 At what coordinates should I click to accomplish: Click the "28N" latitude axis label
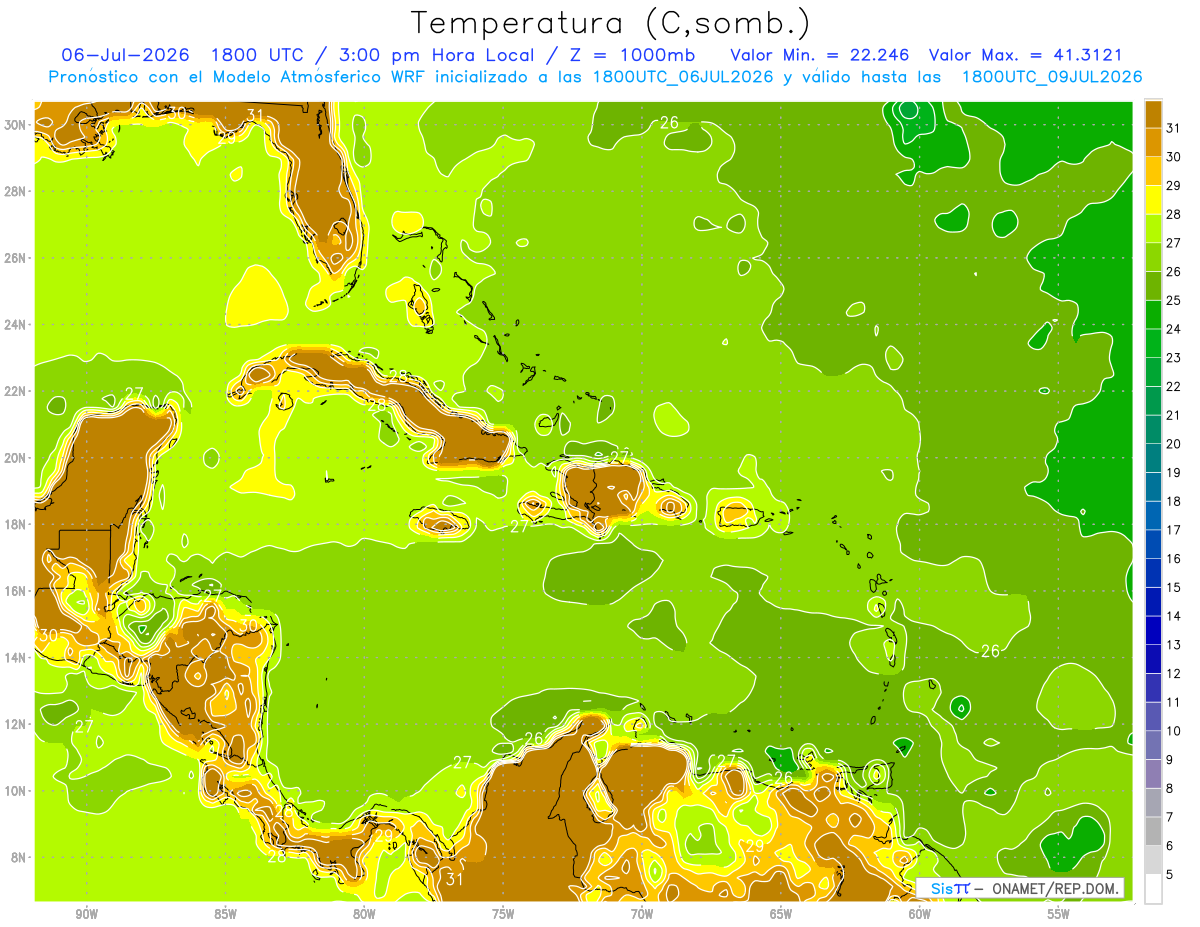pos(17,191)
